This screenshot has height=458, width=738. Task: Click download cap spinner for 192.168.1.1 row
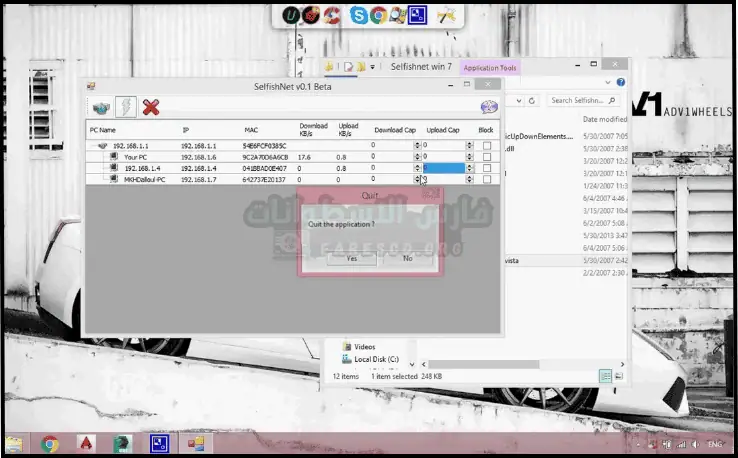[x=417, y=145]
